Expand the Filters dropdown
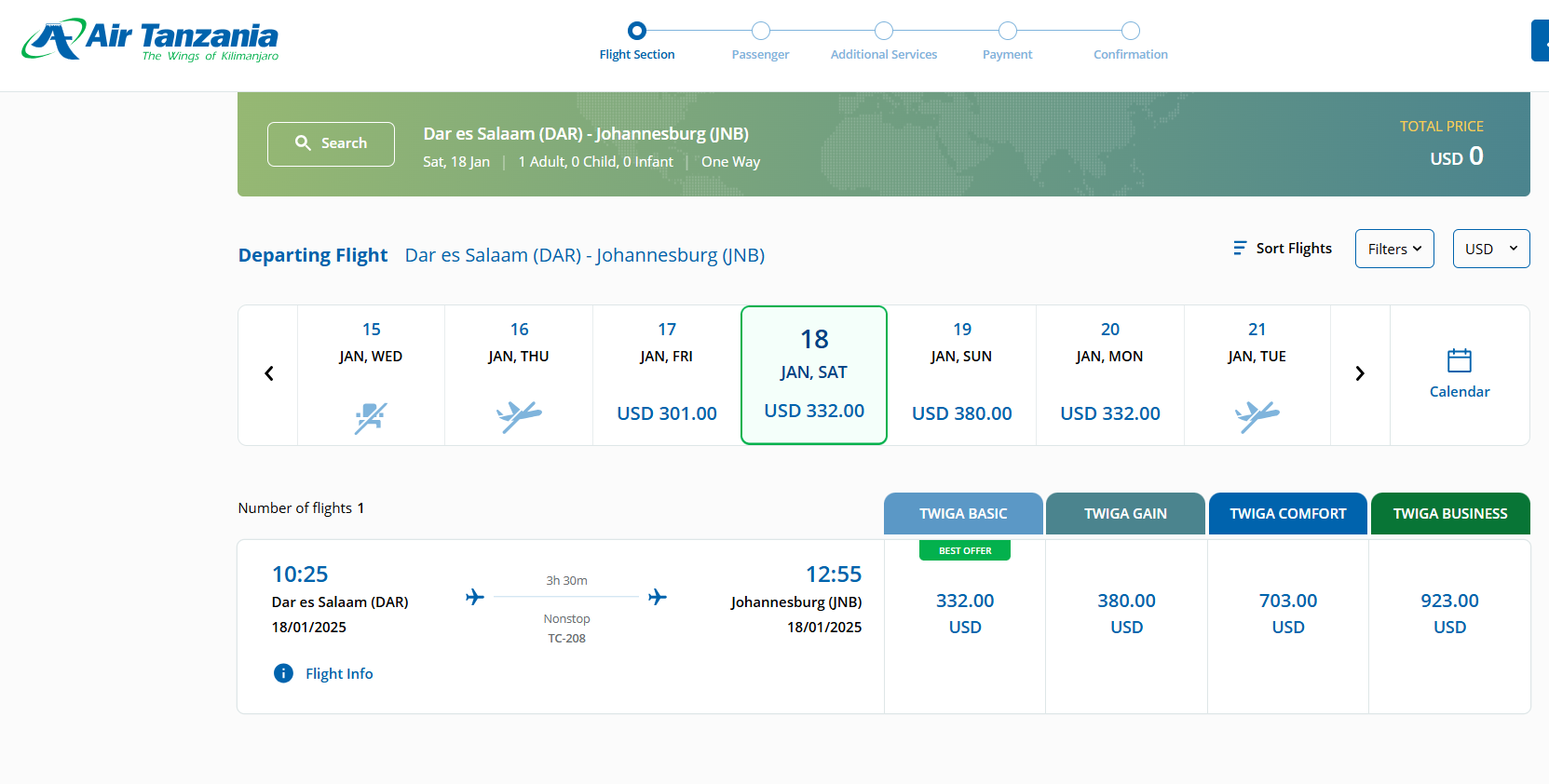The height and width of the screenshot is (784, 1549). [1393, 249]
